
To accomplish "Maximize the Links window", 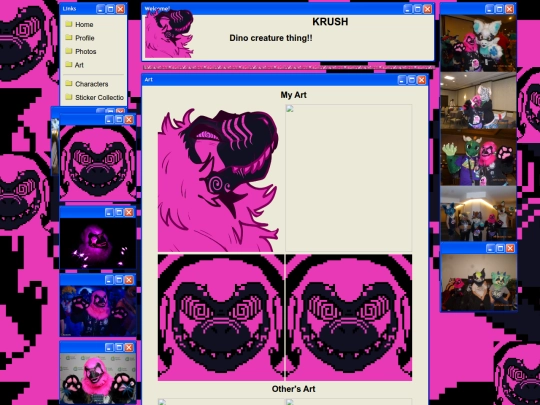I will (x=111, y=9).
